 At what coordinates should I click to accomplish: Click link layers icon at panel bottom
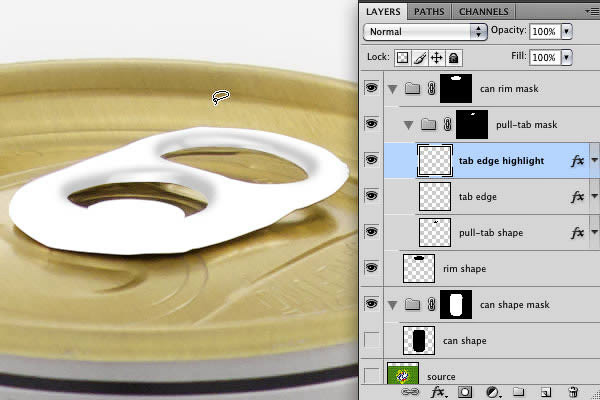coord(411,392)
